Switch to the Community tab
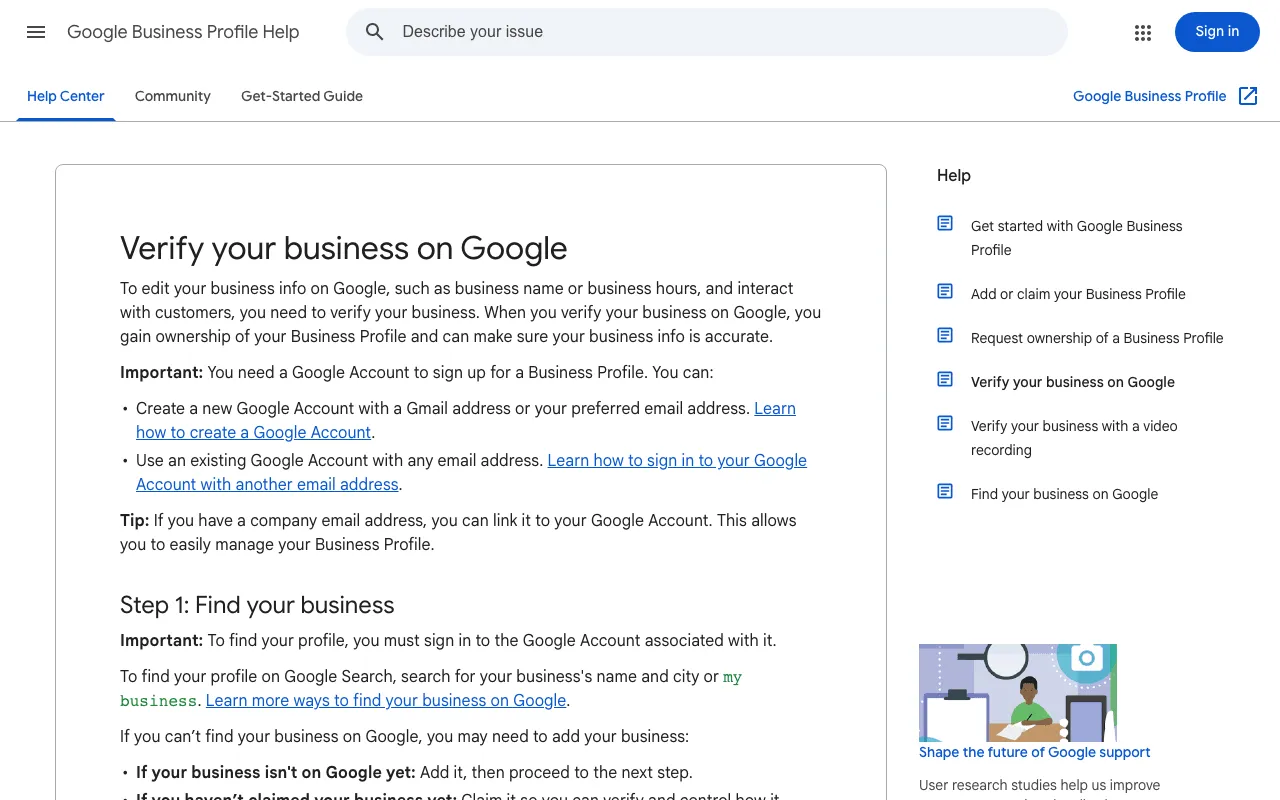 [173, 96]
